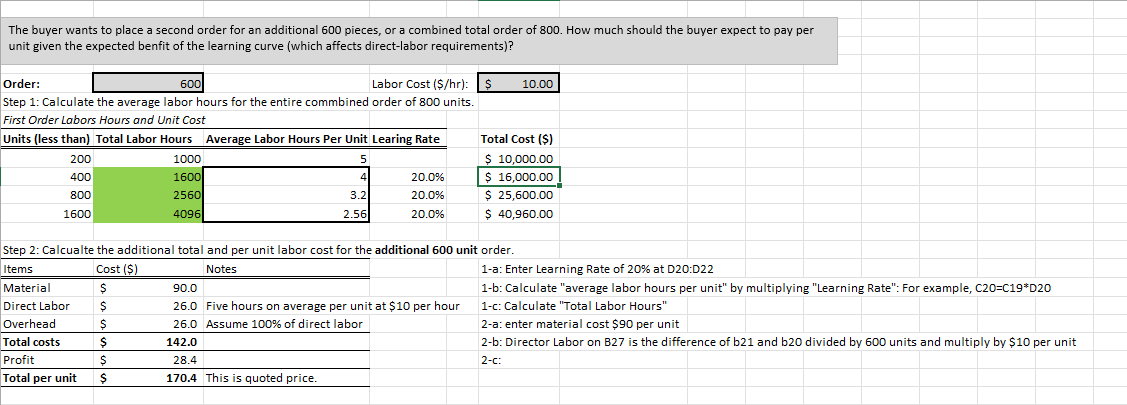
Task: Select total labor hours cell 1000
Action: click(149, 158)
